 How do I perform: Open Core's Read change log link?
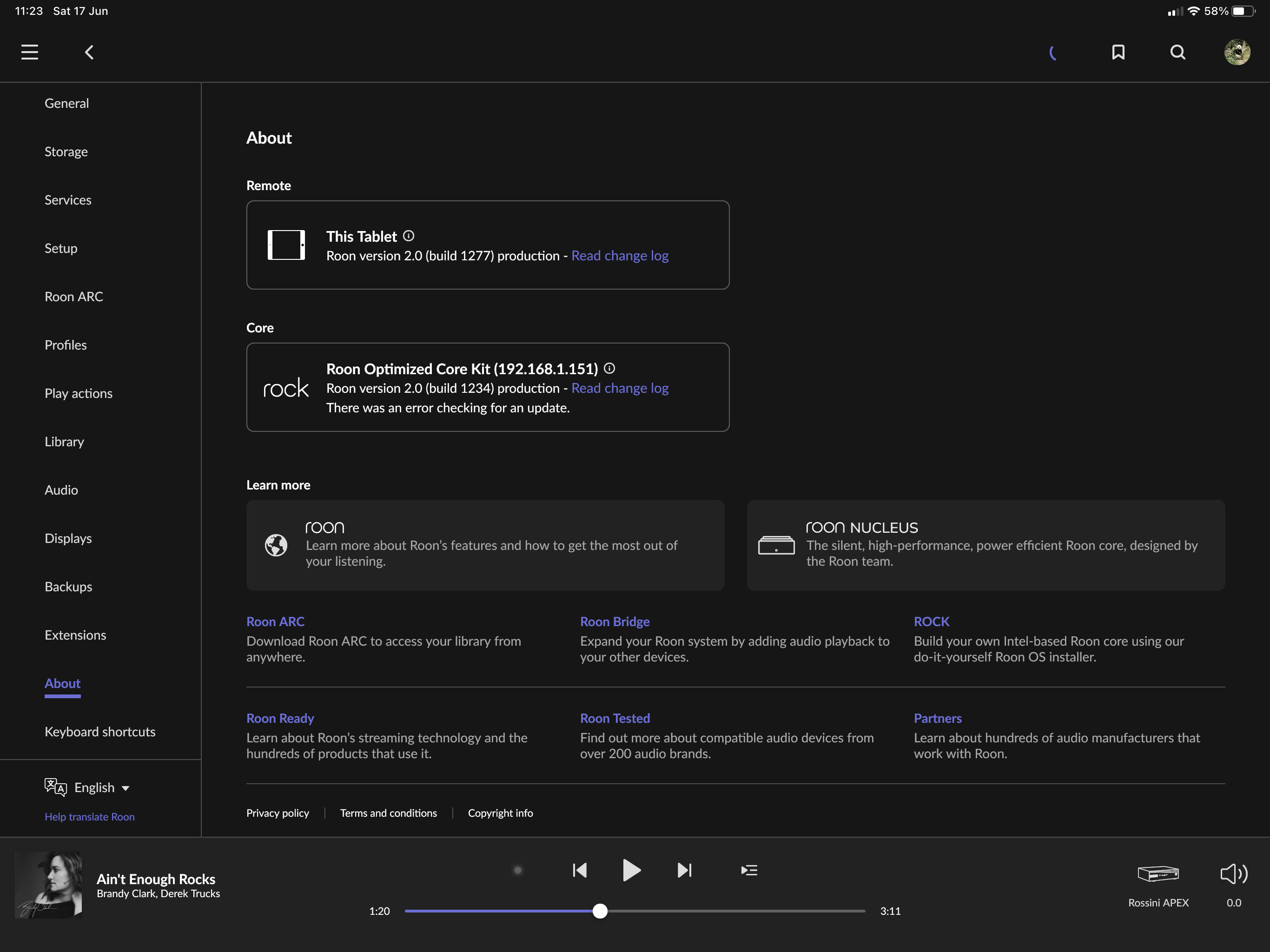(620, 388)
